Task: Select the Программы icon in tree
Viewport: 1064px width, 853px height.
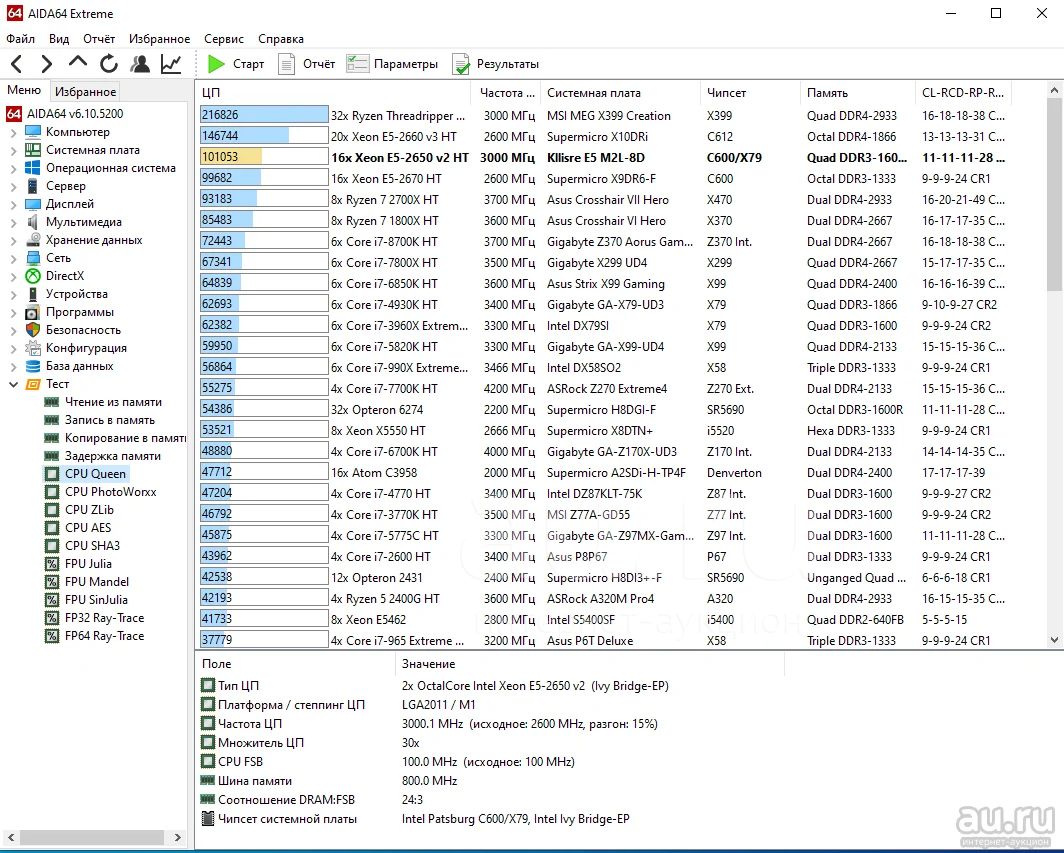Action: pos(33,312)
